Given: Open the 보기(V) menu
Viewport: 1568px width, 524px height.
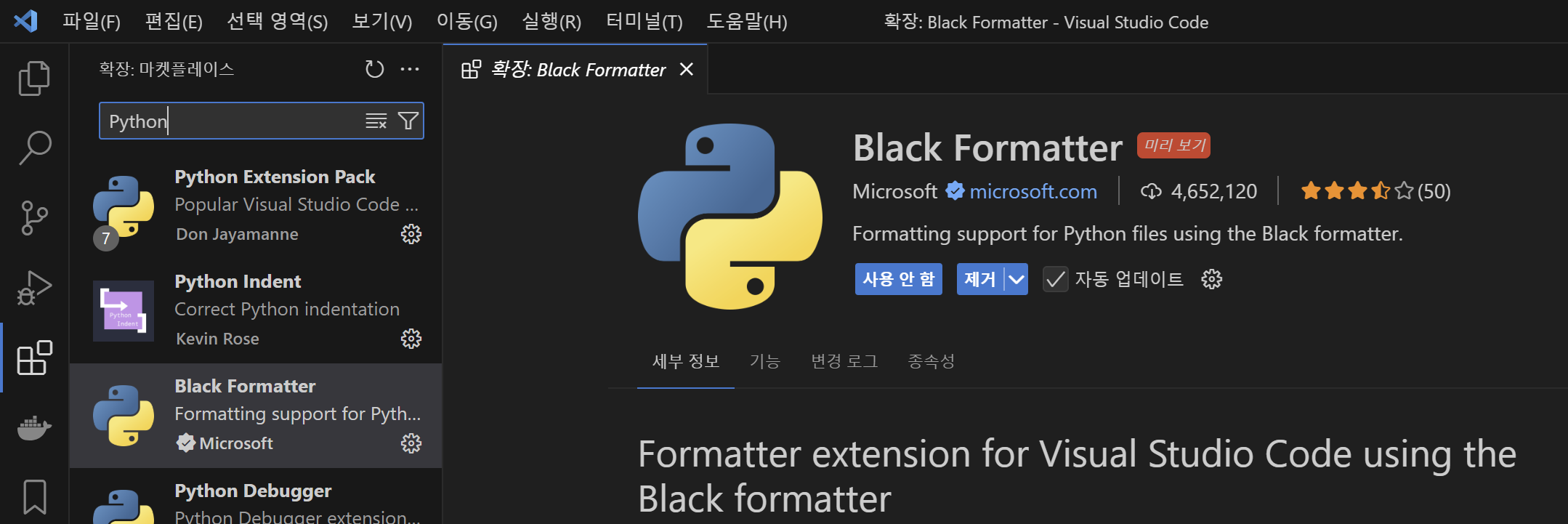Looking at the screenshot, I should click(382, 21).
